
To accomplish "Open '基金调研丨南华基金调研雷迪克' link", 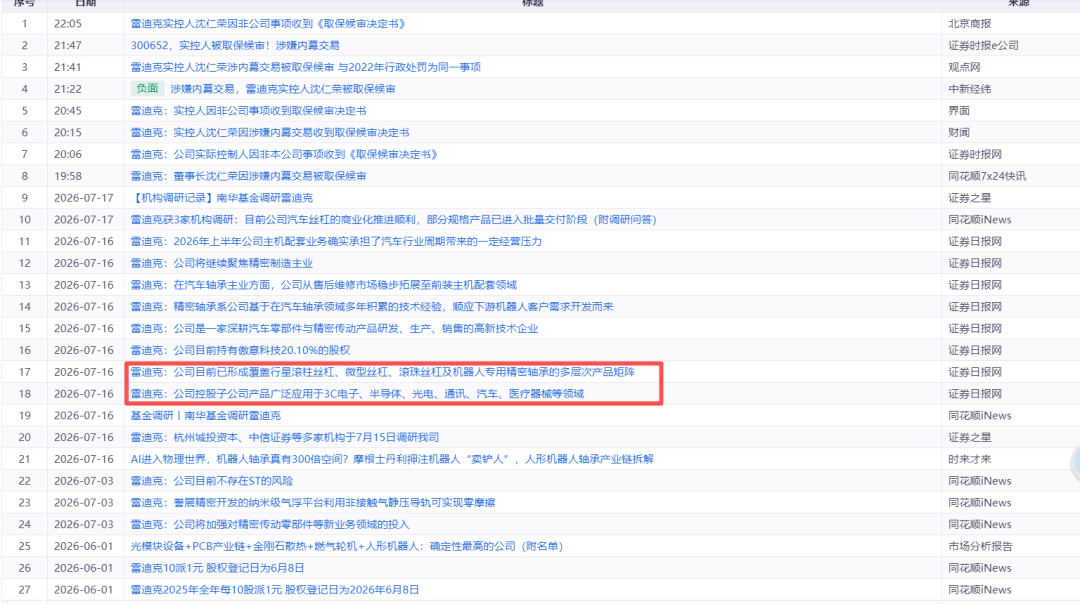I will coord(206,415).
